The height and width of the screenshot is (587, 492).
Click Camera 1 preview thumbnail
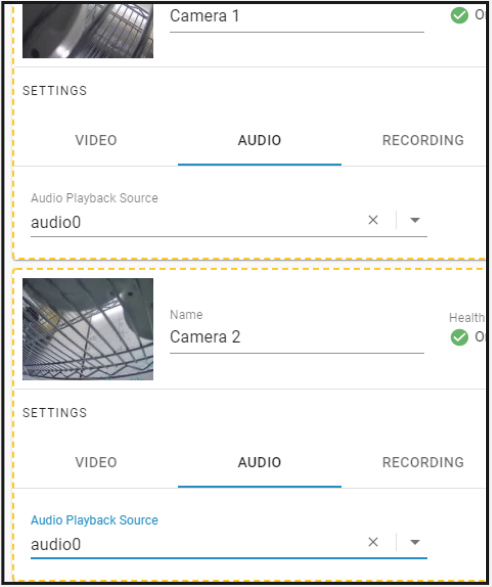point(88,31)
